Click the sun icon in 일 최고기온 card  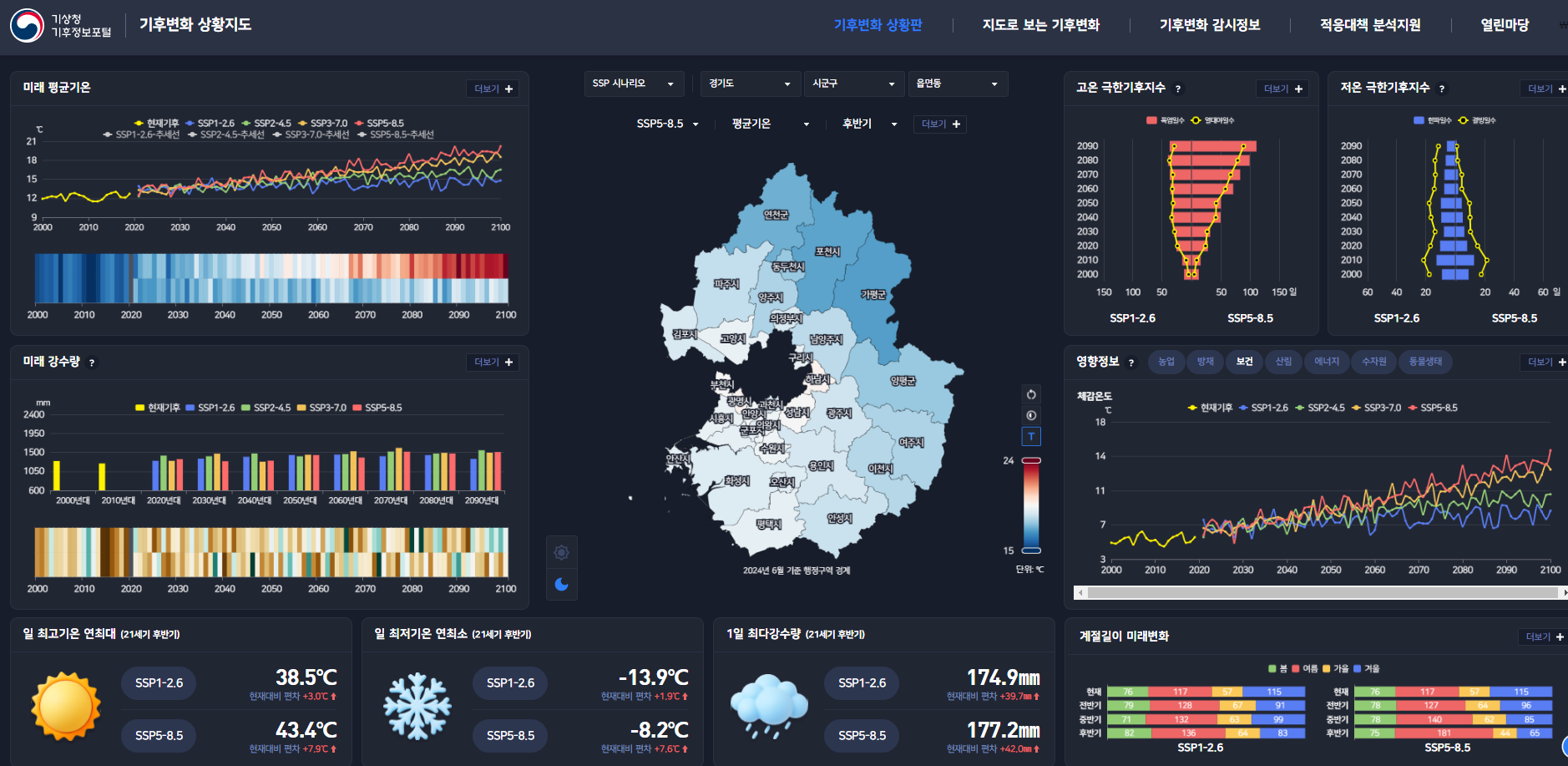point(66,707)
